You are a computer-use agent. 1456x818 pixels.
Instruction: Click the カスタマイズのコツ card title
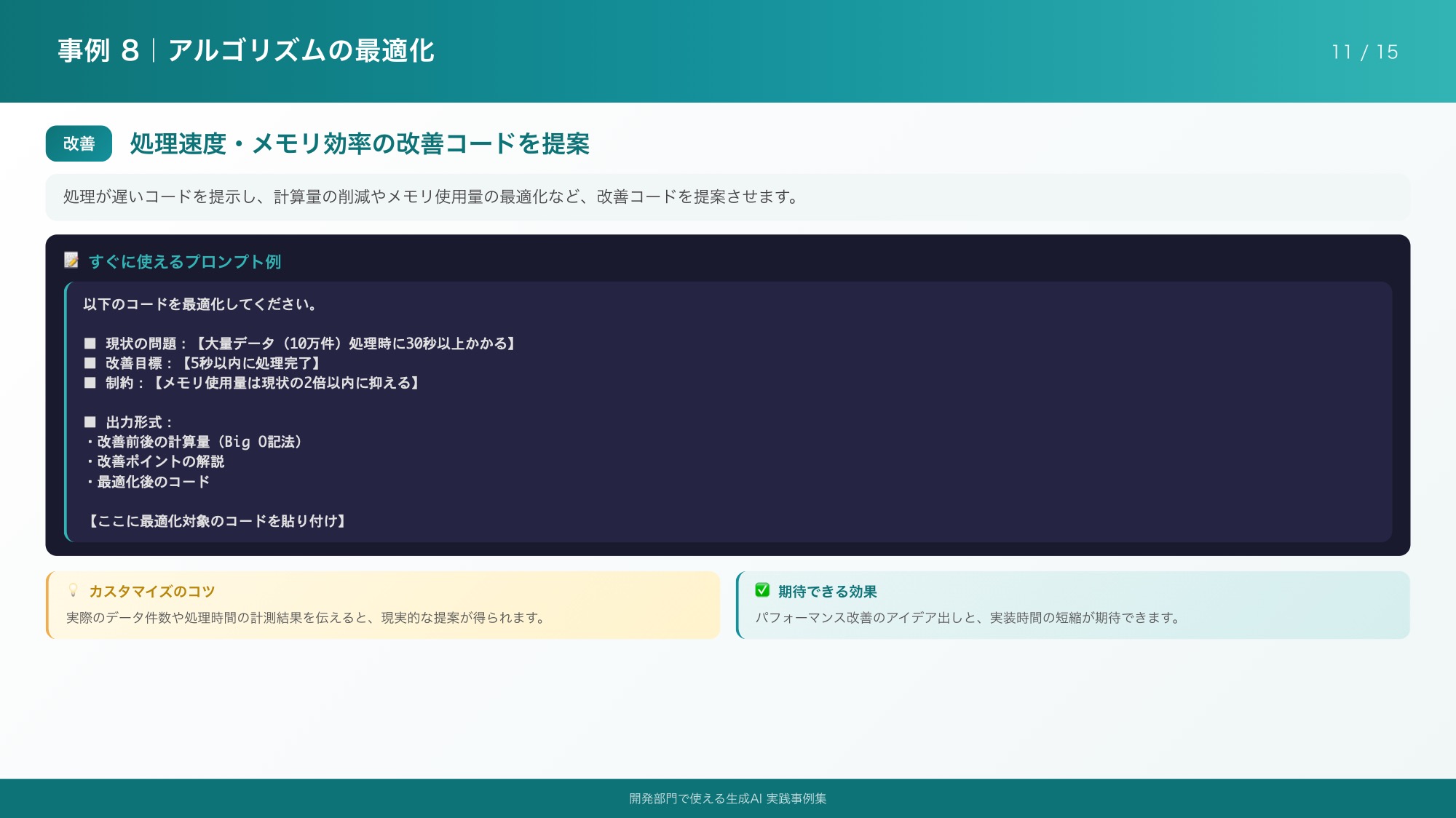click(x=152, y=592)
